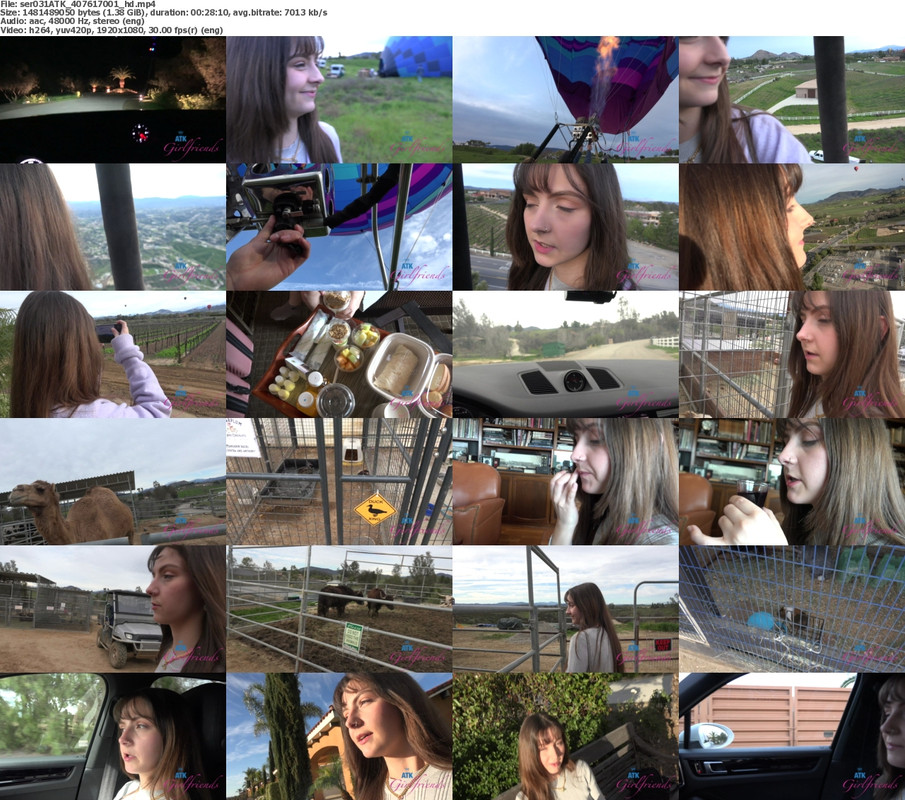The image size is (905, 800).
Task: Open thumbnail of woman photographing the vineyard
Action: pyautogui.click(x=113, y=354)
